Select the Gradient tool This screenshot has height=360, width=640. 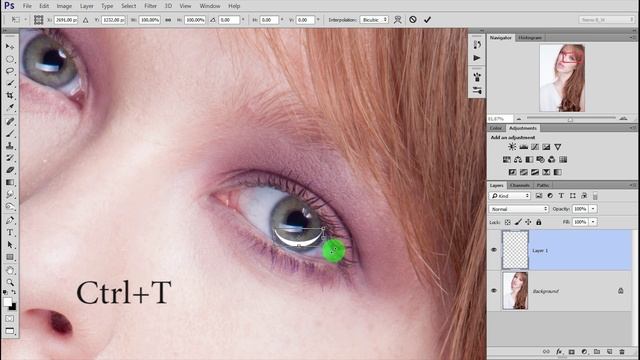[10, 182]
